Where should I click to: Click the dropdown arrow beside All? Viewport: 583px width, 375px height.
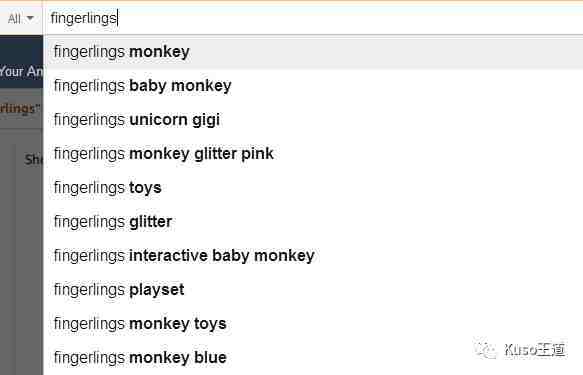30,18
